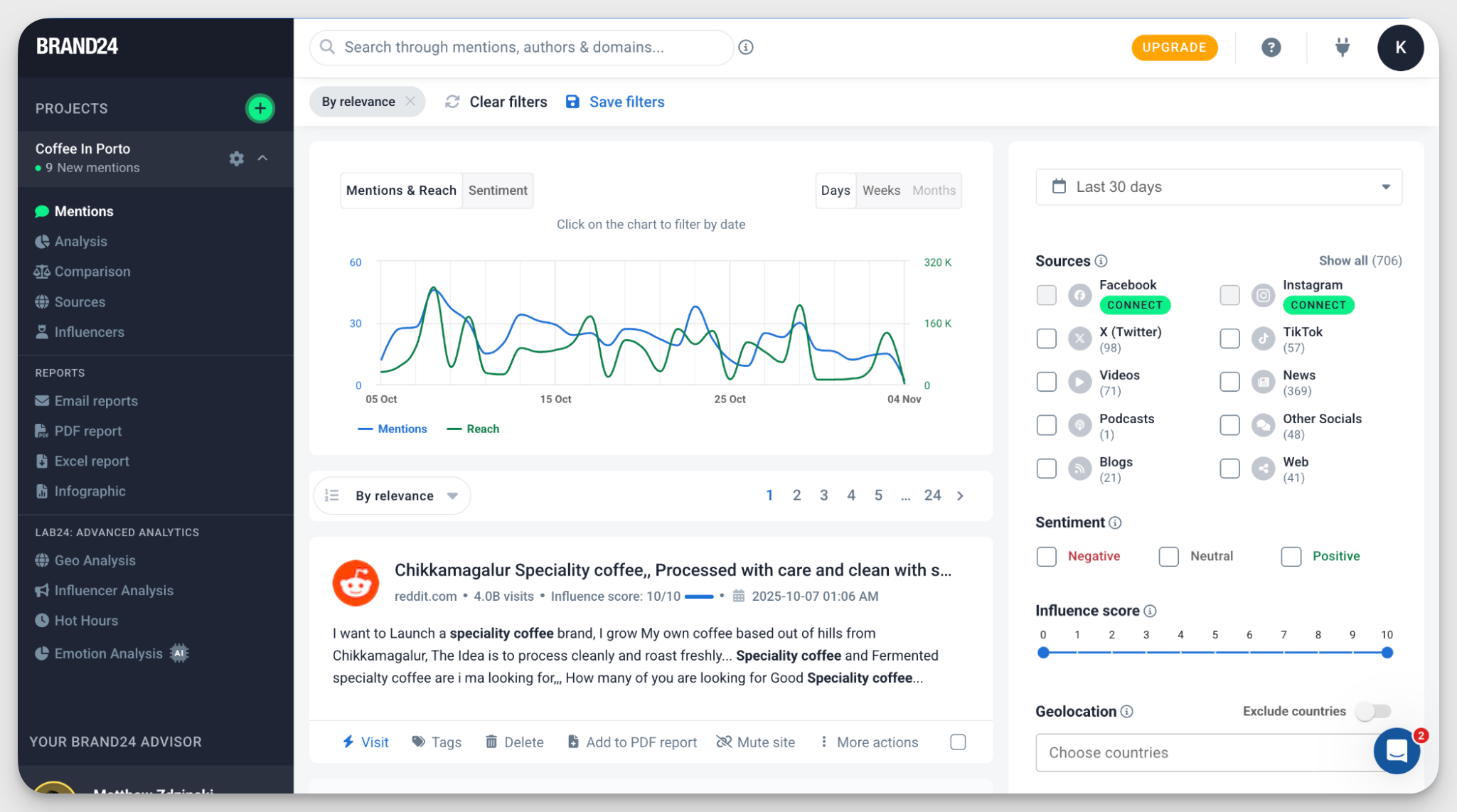1457x812 pixels.
Task: Enable the Negative sentiment checkbox
Action: tap(1046, 556)
